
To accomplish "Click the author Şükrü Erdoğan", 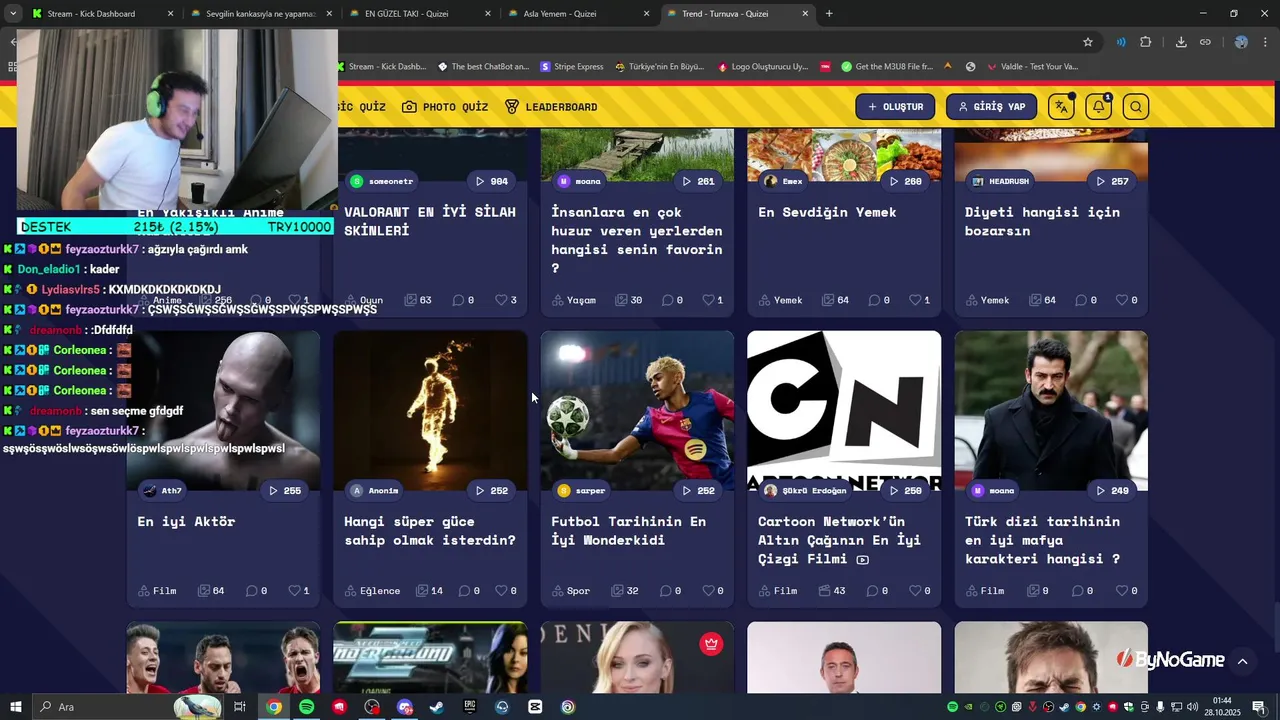I will pos(814,491).
